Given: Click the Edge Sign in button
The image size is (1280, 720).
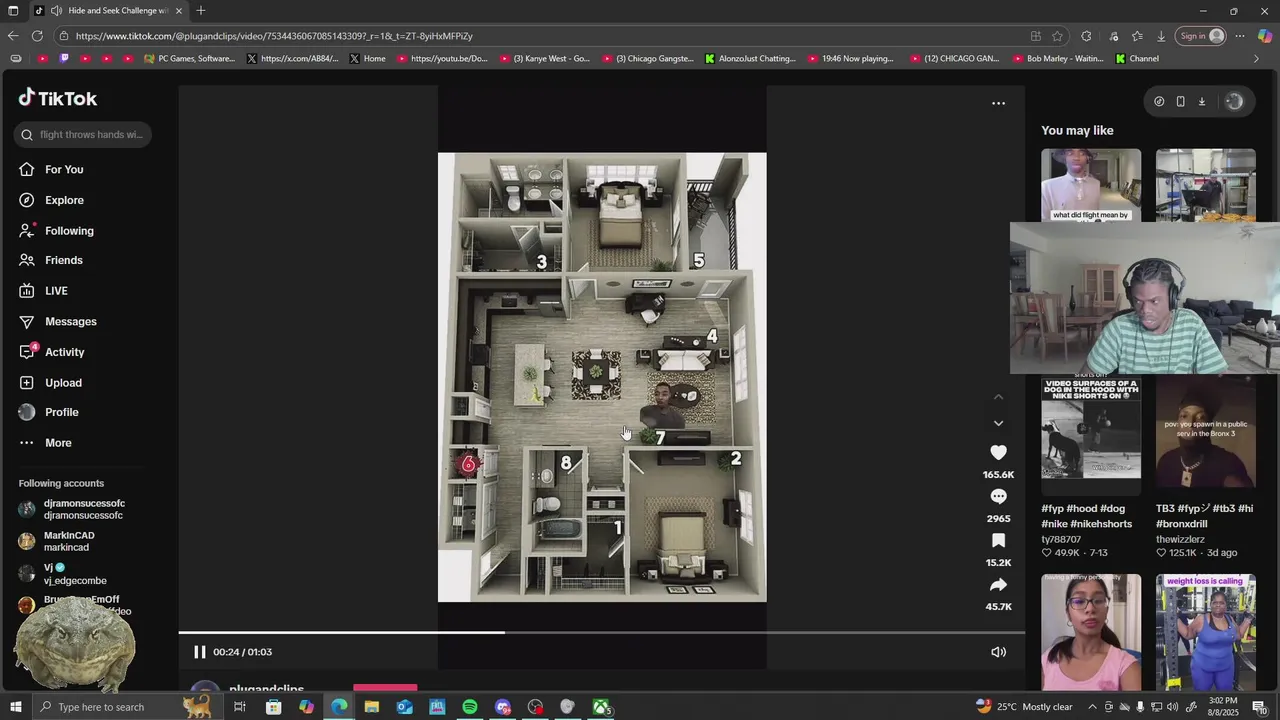Looking at the screenshot, I should pos(1201,36).
